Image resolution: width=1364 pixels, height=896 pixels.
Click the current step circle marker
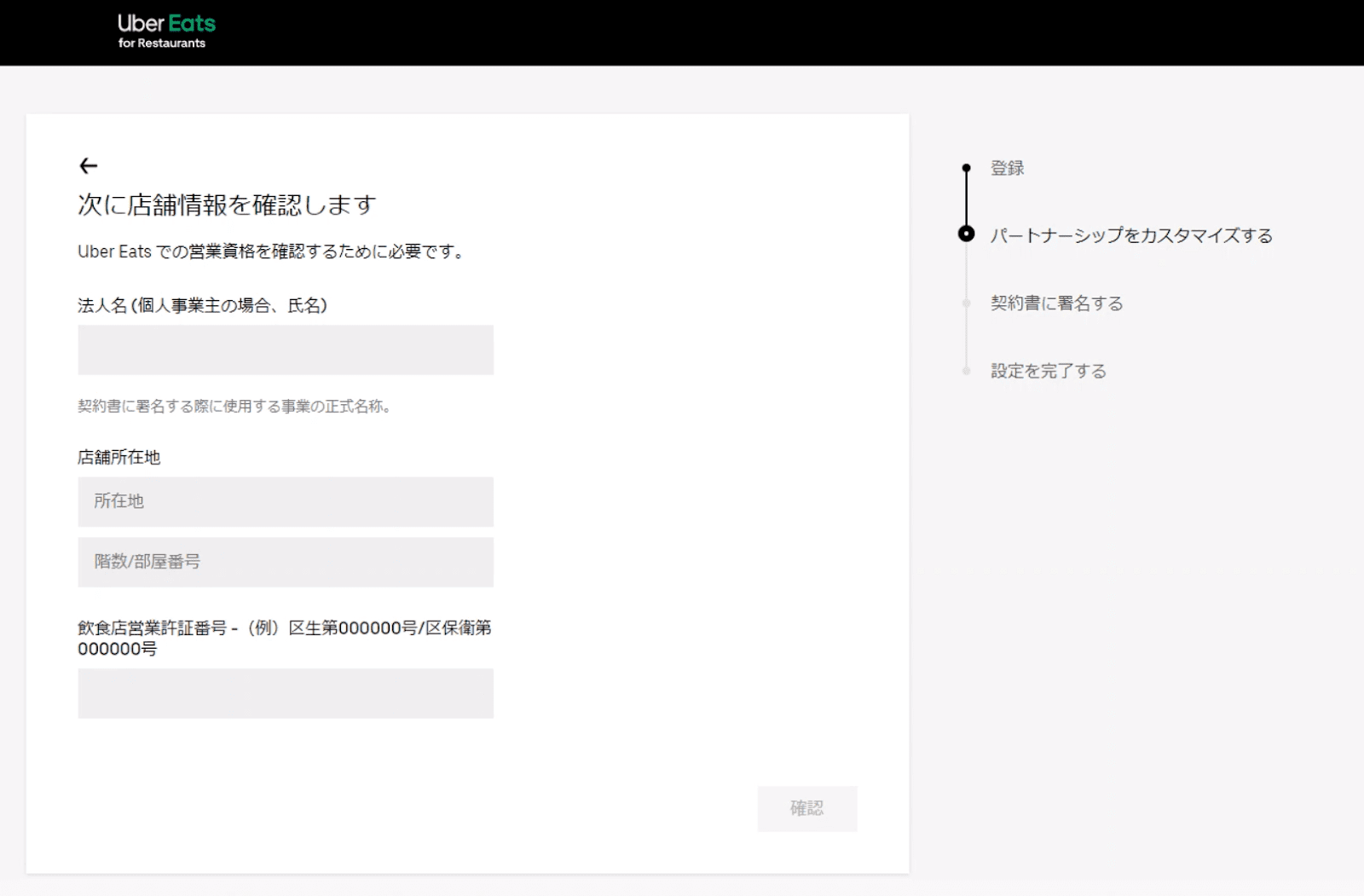(x=966, y=234)
